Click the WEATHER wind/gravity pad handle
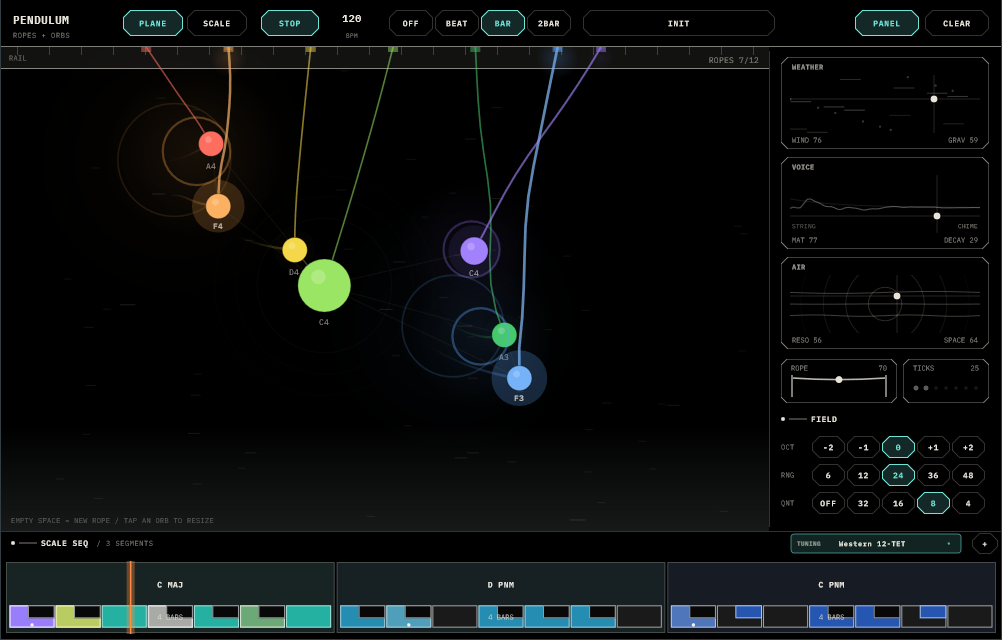 pos(934,99)
